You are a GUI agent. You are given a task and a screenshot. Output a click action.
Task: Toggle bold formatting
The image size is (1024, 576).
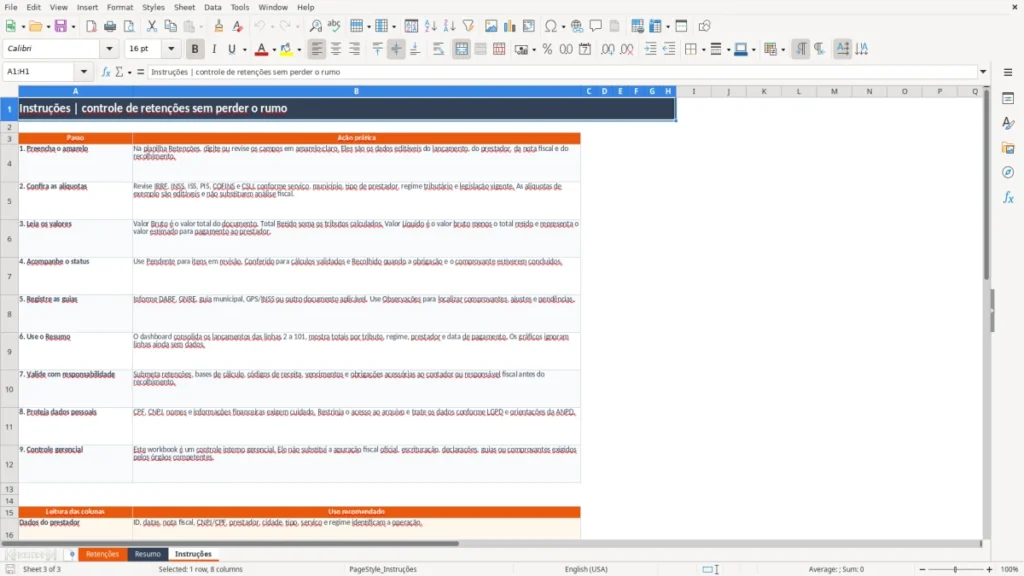(x=195, y=49)
